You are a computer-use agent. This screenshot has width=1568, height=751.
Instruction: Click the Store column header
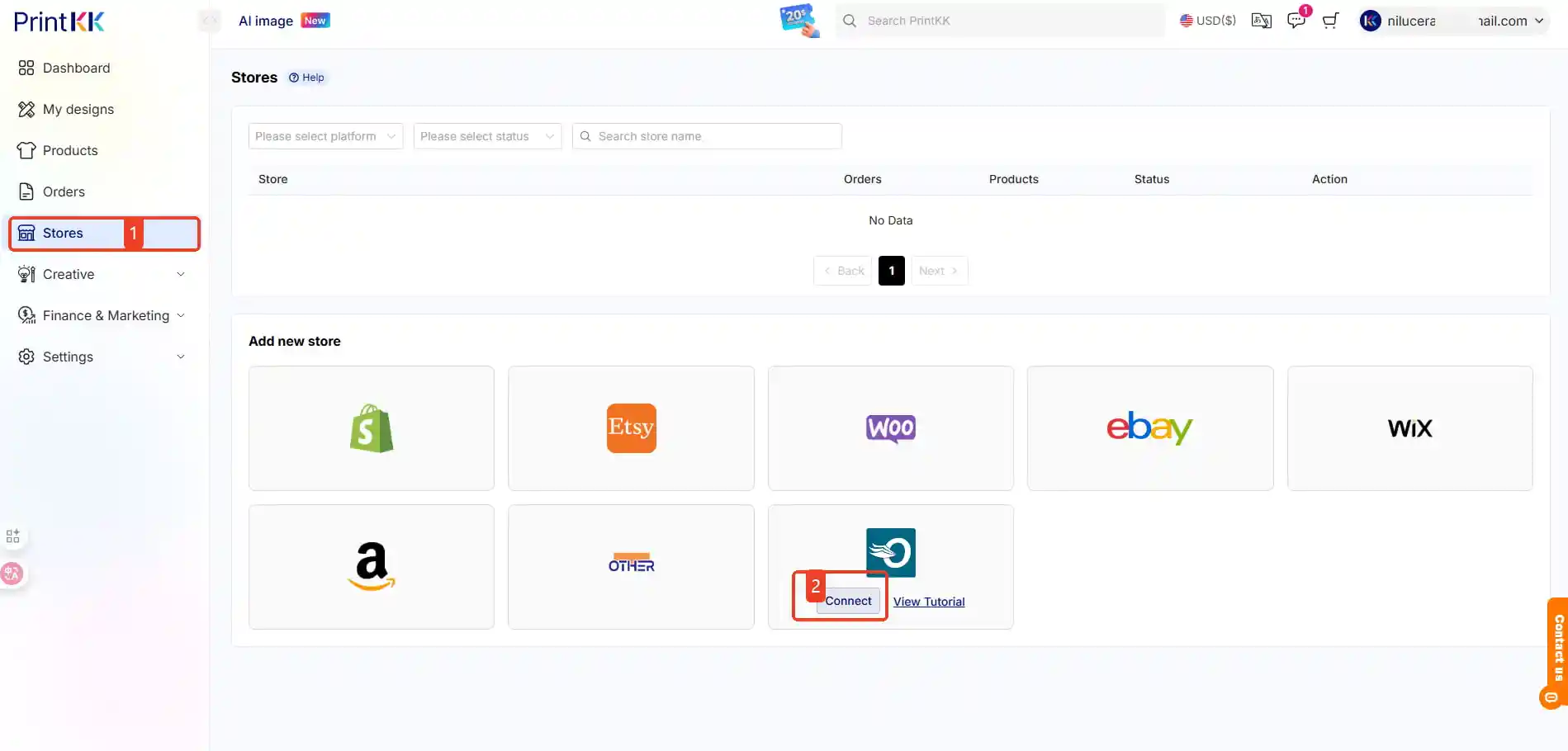[x=273, y=179]
